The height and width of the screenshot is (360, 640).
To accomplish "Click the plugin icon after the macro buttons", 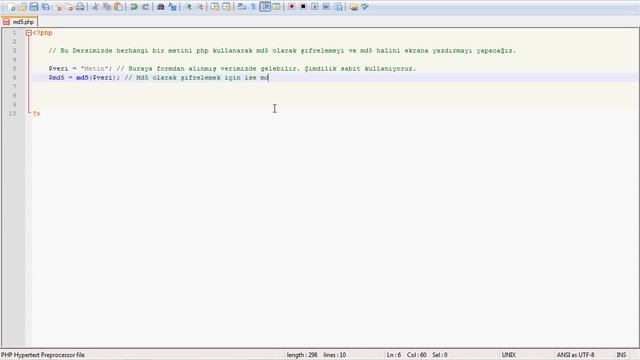I will 353,7.
